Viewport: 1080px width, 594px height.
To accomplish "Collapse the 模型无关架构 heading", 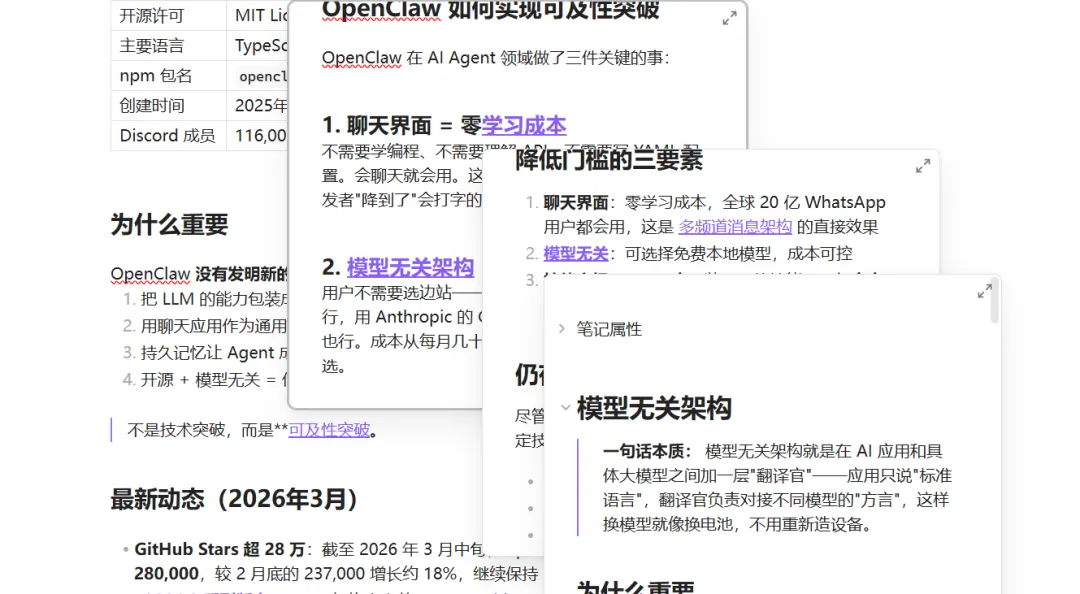I will pos(565,407).
